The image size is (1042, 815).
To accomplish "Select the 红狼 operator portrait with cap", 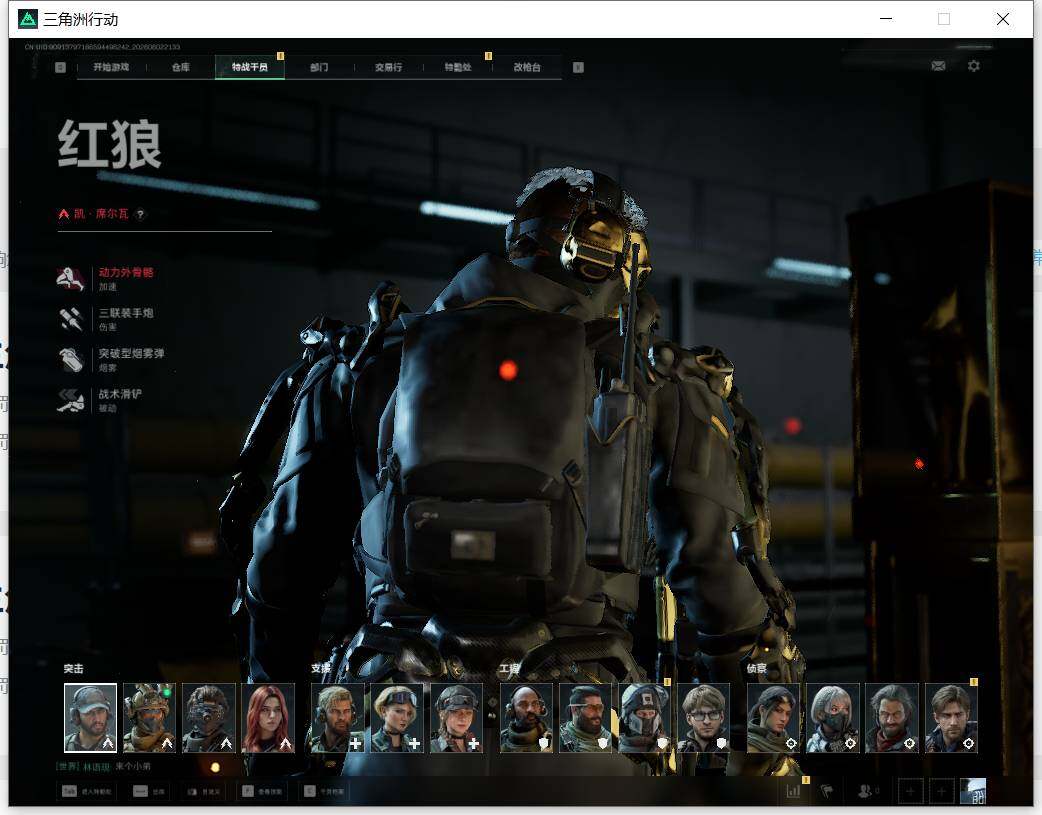I will [90, 718].
